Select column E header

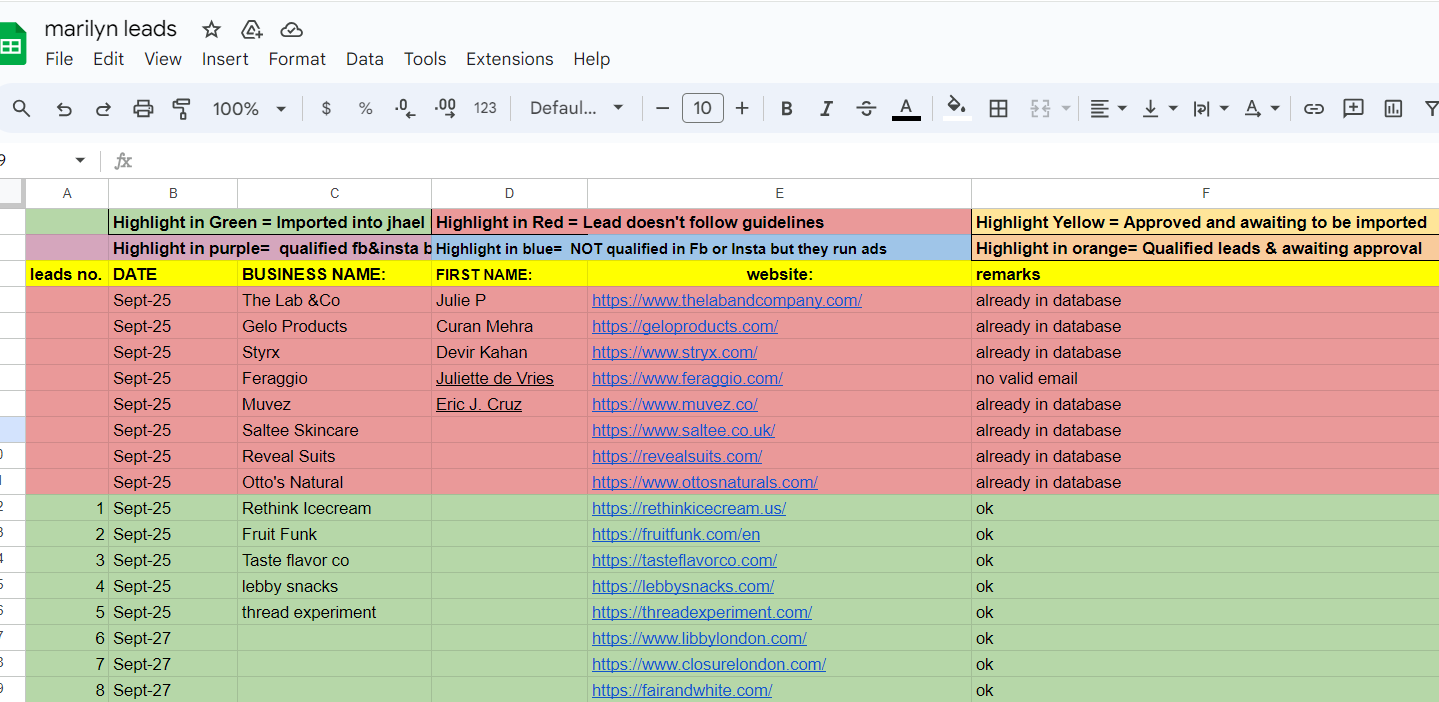(779, 193)
